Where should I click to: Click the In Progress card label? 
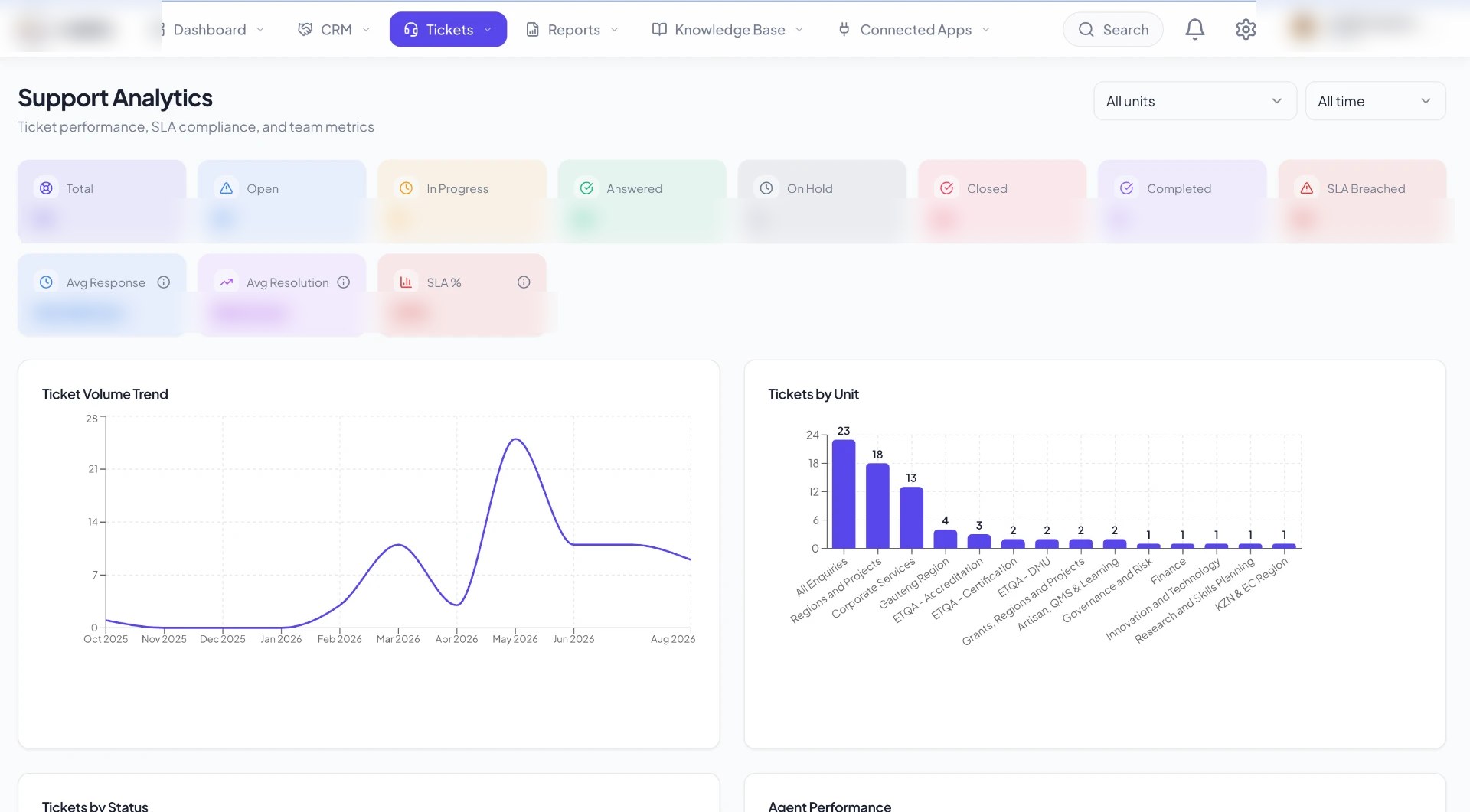click(x=457, y=188)
